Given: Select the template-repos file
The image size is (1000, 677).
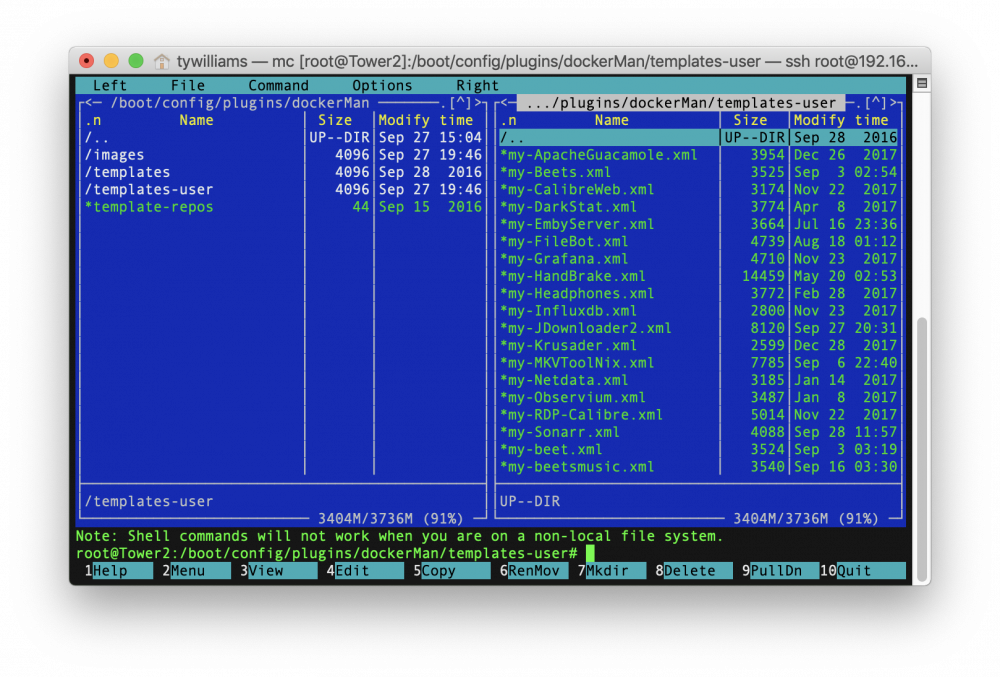Looking at the screenshot, I should tap(283, 207).
